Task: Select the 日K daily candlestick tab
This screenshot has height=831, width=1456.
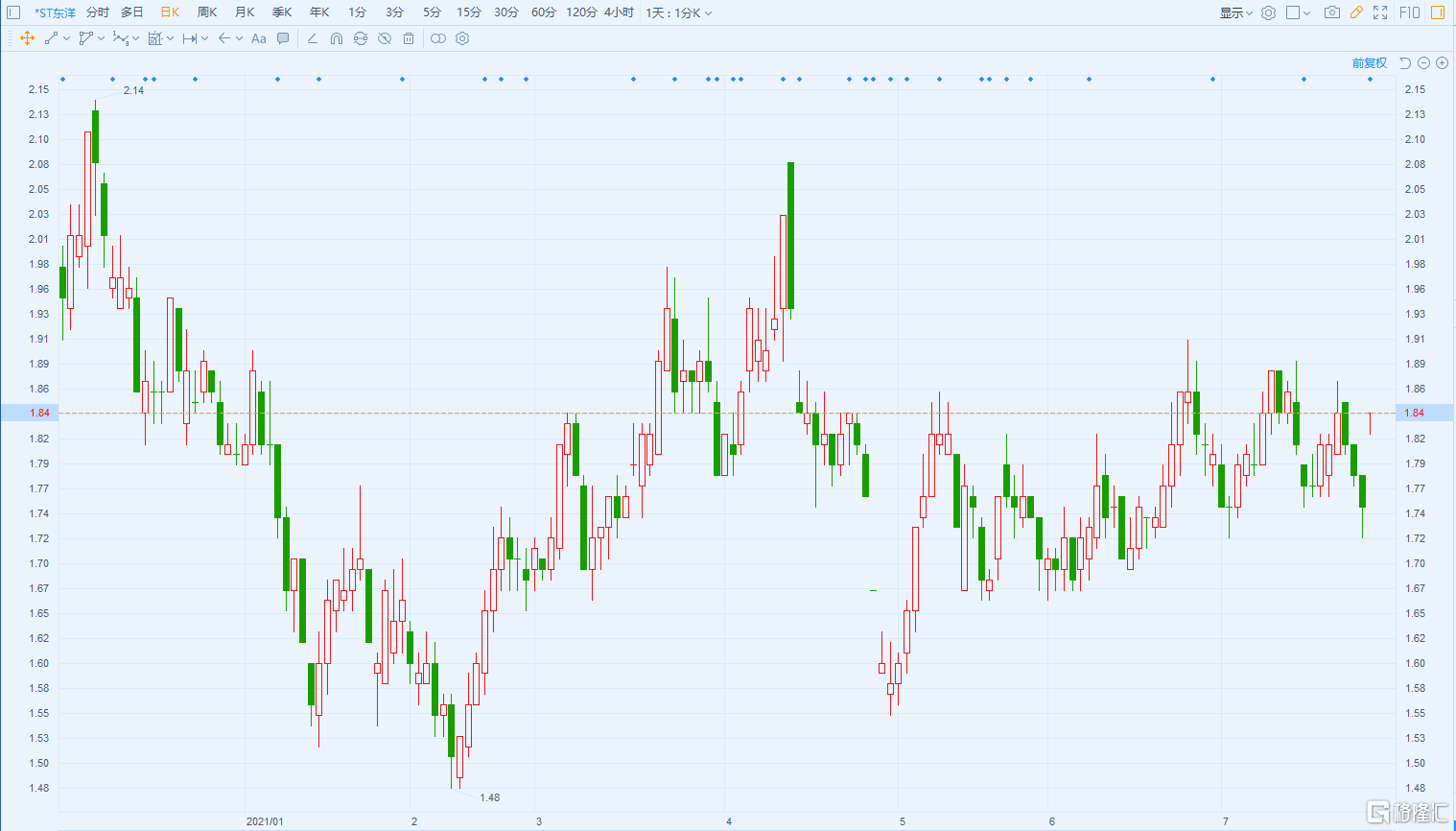Action: pos(170,12)
